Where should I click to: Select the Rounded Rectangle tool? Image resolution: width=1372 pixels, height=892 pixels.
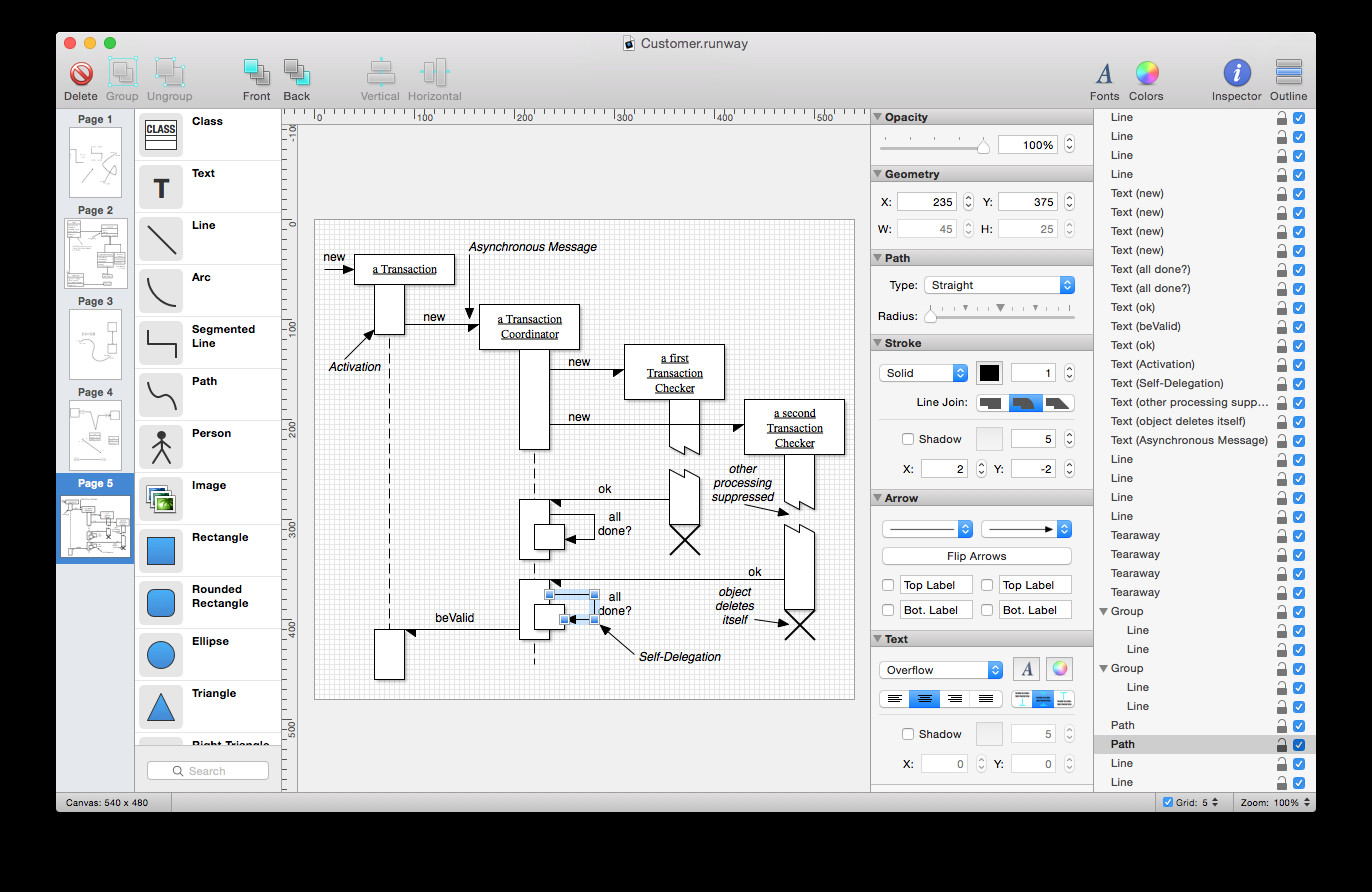[160, 602]
